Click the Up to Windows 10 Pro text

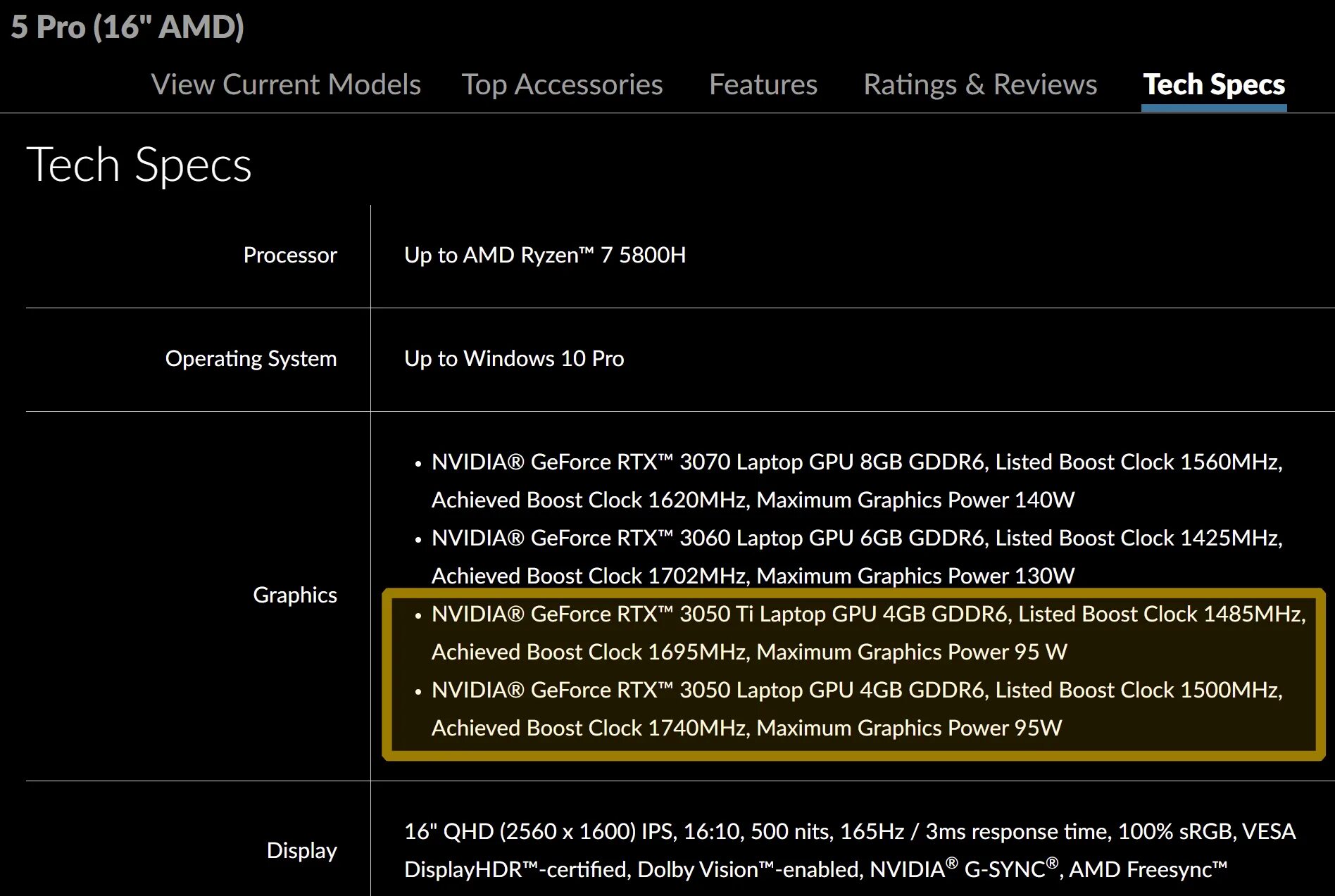tap(513, 358)
